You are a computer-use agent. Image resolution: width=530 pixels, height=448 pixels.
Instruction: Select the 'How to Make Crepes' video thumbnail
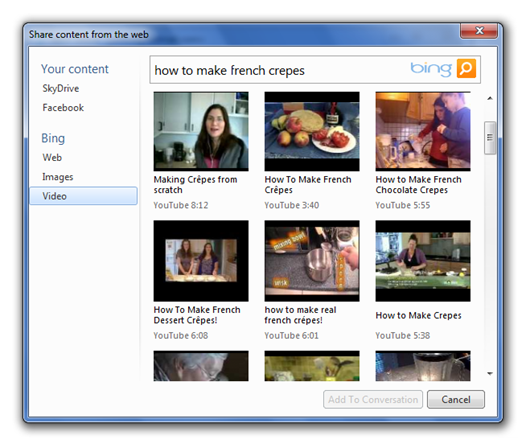point(423,261)
